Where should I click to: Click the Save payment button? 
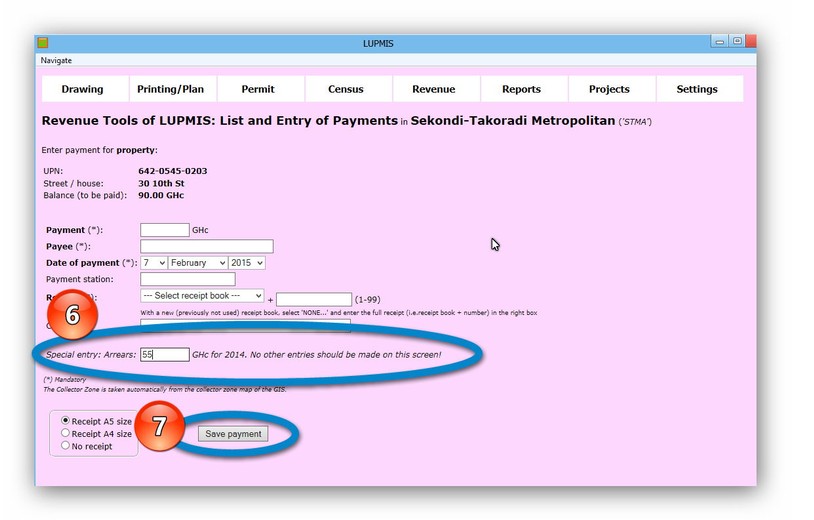233,434
